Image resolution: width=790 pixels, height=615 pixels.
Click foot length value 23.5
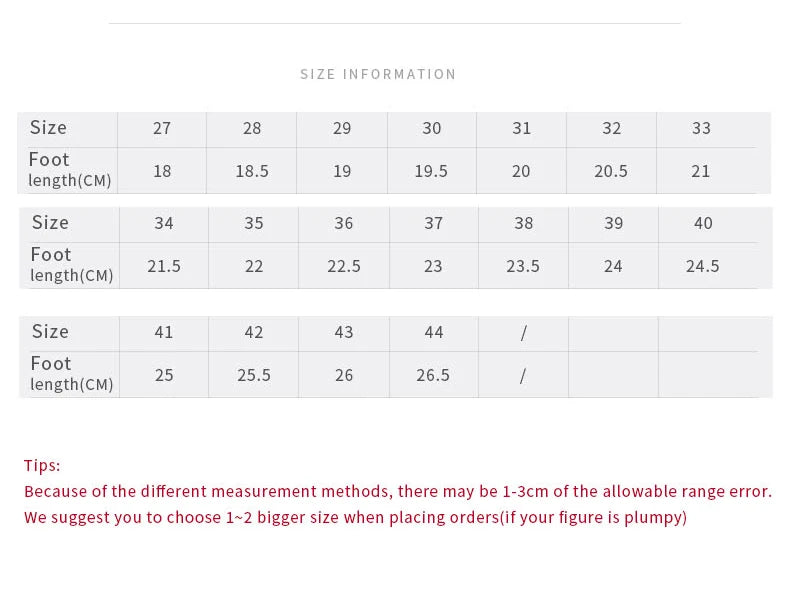click(x=523, y=266)
